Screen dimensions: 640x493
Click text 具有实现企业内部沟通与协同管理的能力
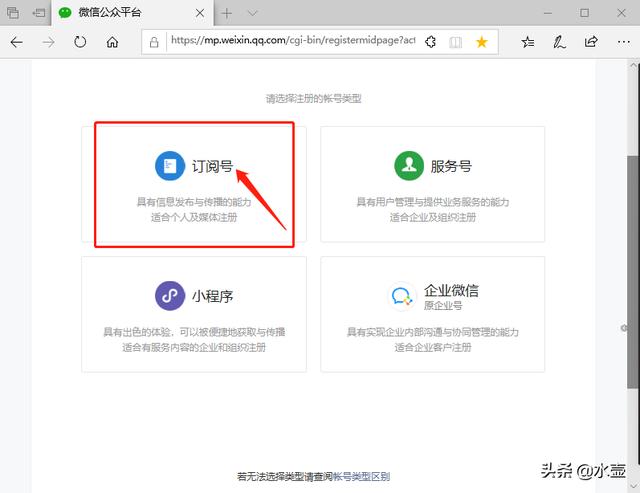click(433, 332)
